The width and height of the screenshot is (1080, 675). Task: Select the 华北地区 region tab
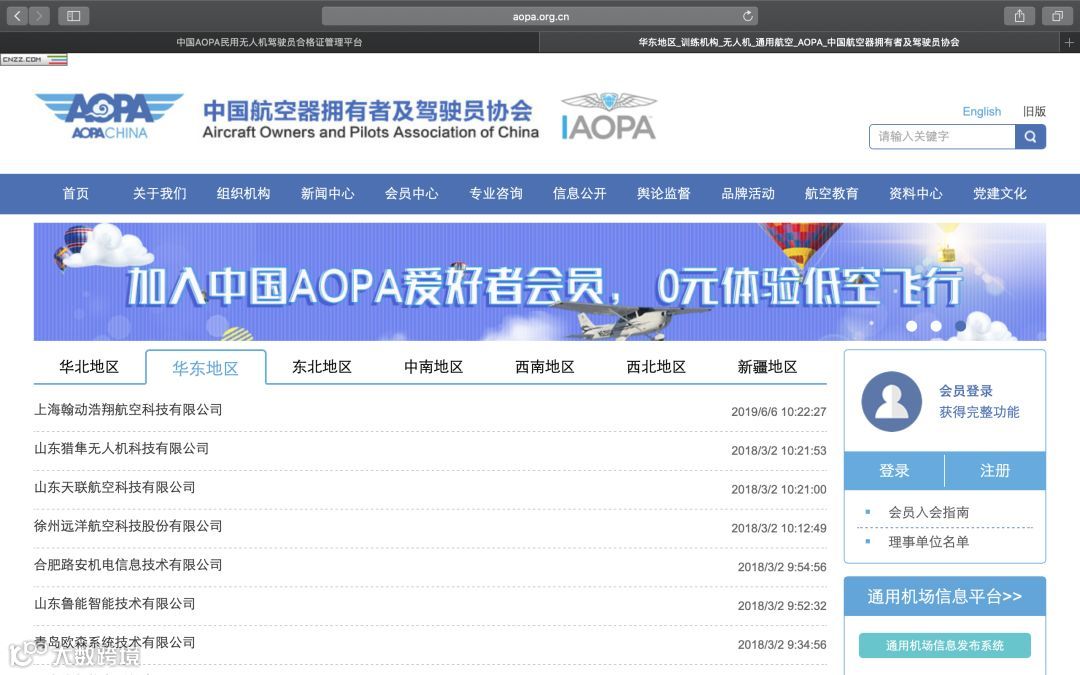[90, 367]
